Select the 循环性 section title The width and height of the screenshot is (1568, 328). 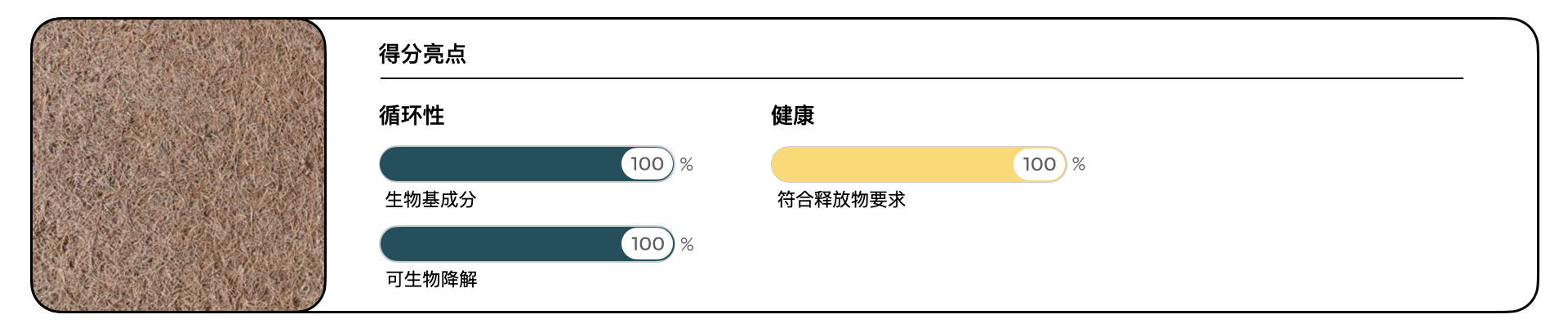[412, 115]
